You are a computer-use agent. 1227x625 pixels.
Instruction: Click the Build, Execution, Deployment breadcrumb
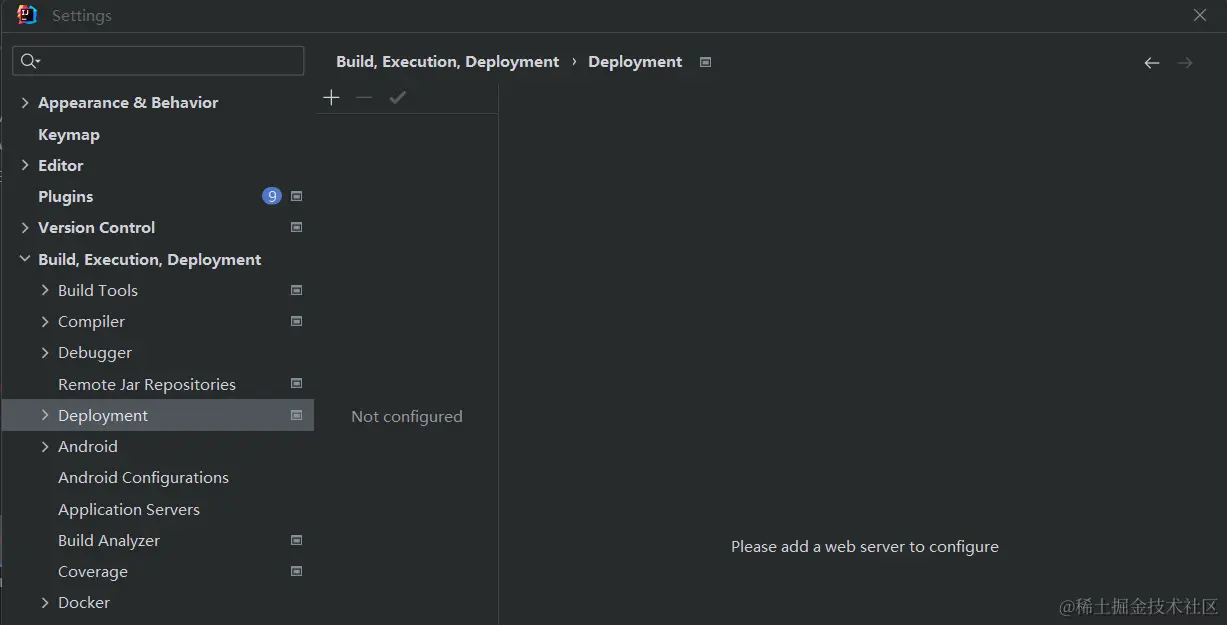coord(448,62)
